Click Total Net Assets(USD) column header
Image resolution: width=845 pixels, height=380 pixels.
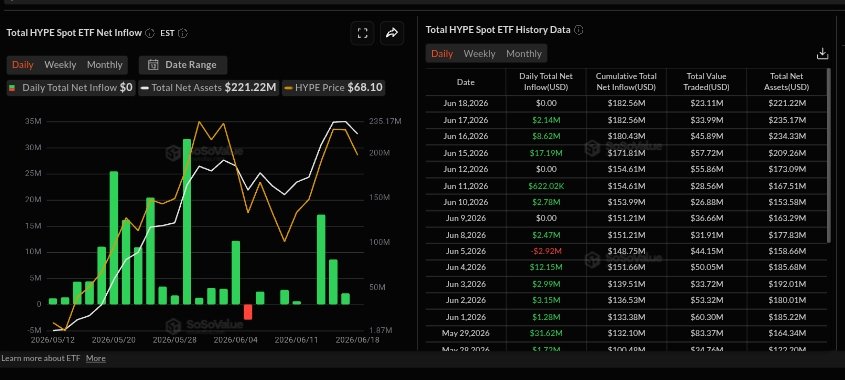click(x=787, y=82)
